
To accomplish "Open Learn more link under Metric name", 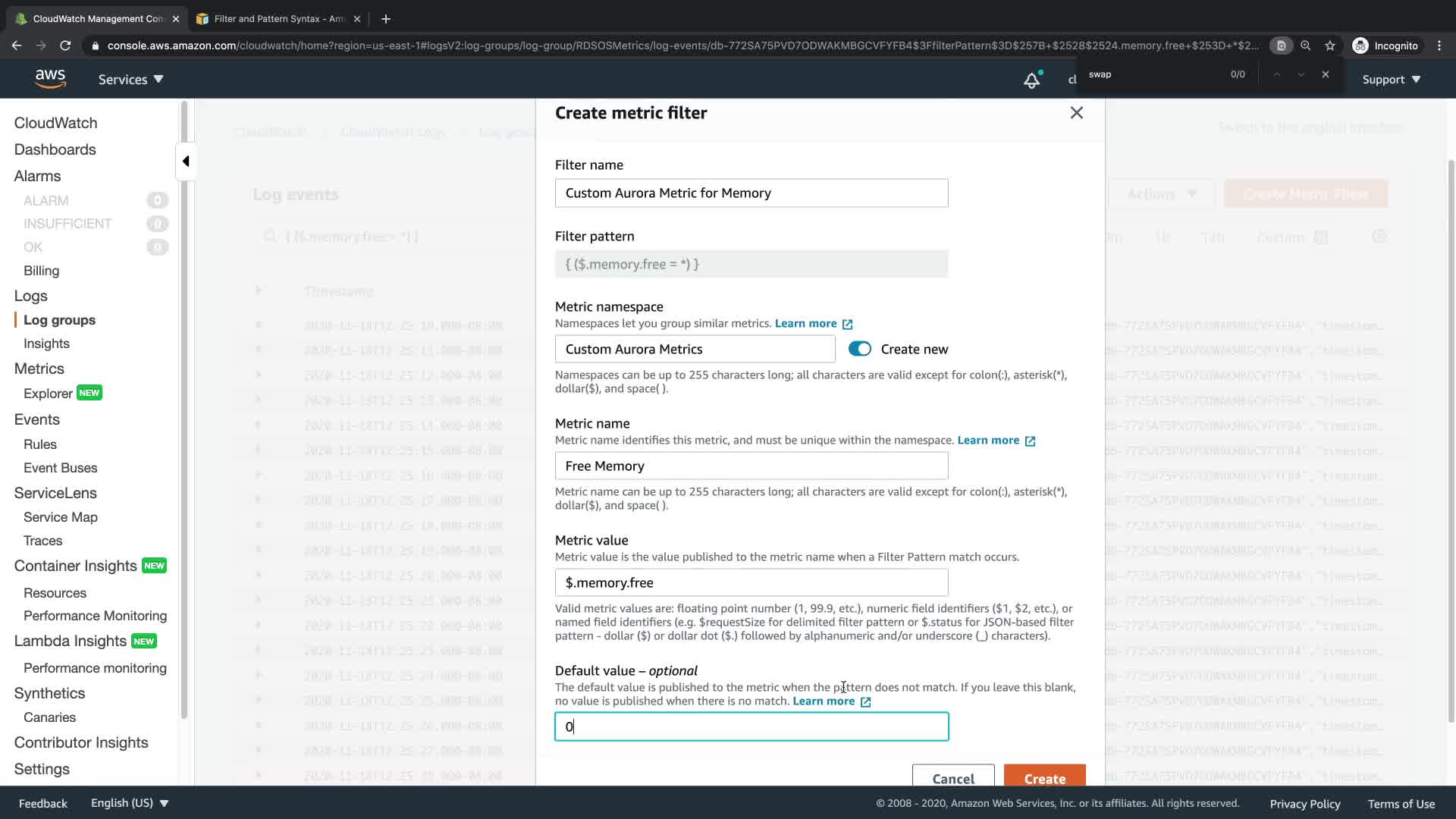I will coord(988,441).
